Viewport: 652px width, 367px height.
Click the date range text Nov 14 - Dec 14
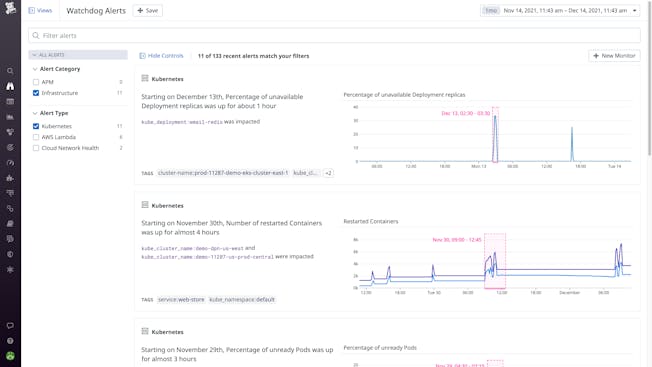(565, 10)
